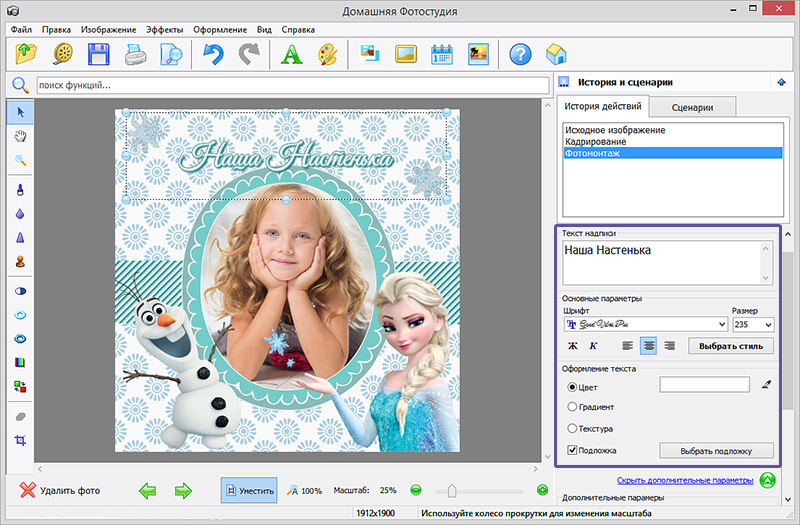The height and width of the screenshot is (525, 800).
Task: Select the Текстура radio button
Action: click(572, 429)
